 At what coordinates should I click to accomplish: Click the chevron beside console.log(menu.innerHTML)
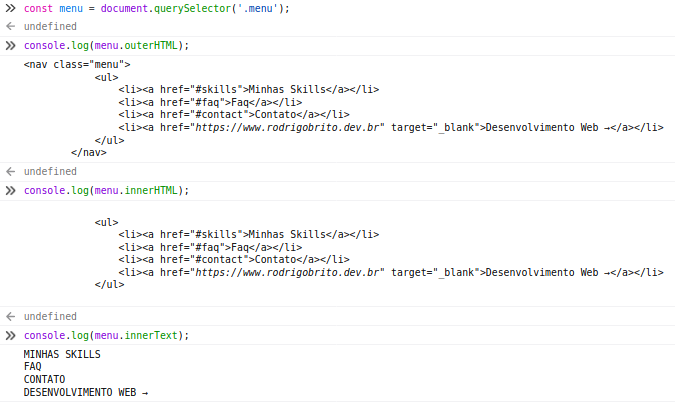click(9, 190)
